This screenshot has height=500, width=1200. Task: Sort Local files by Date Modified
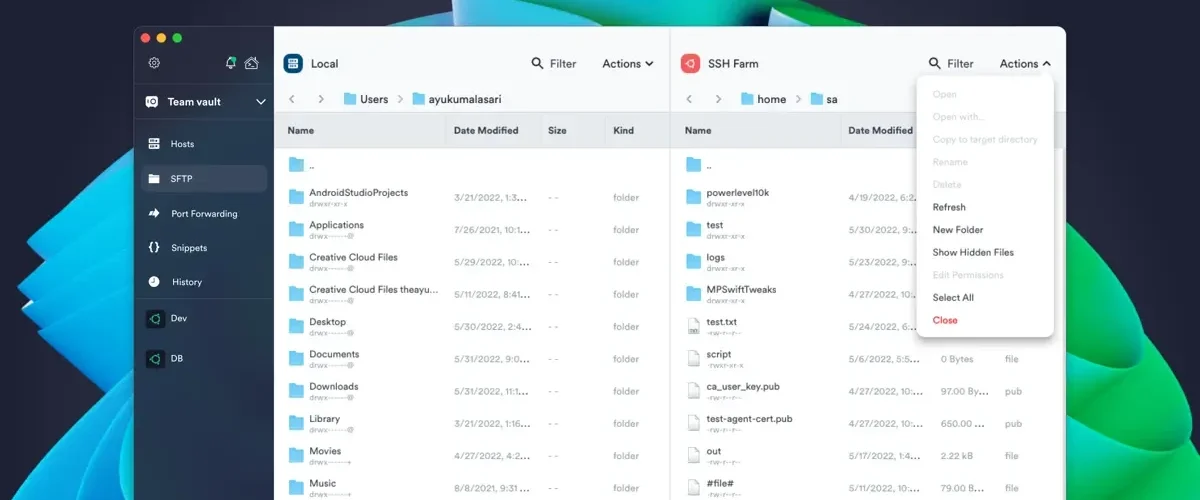[486, 130]
